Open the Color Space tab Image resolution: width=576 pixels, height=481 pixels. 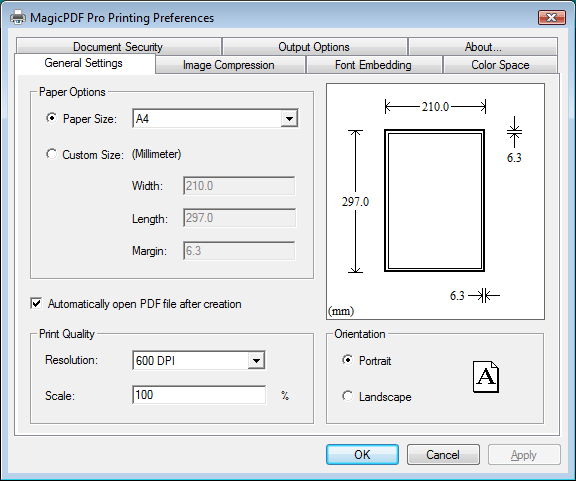(500, 65)
